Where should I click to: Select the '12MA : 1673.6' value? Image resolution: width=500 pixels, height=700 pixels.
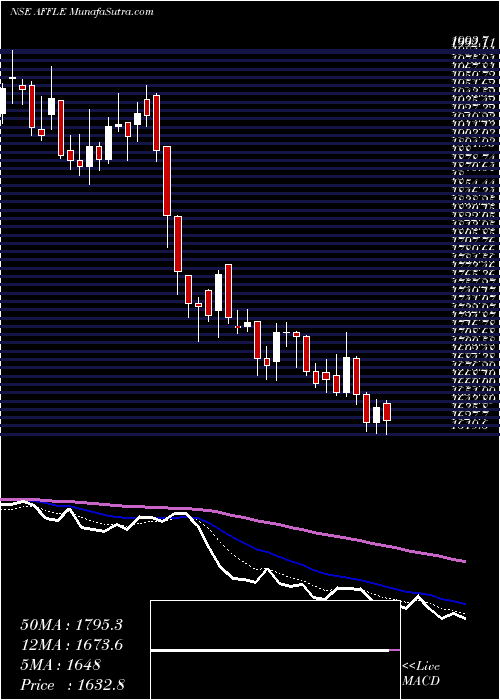pos(71,645)
